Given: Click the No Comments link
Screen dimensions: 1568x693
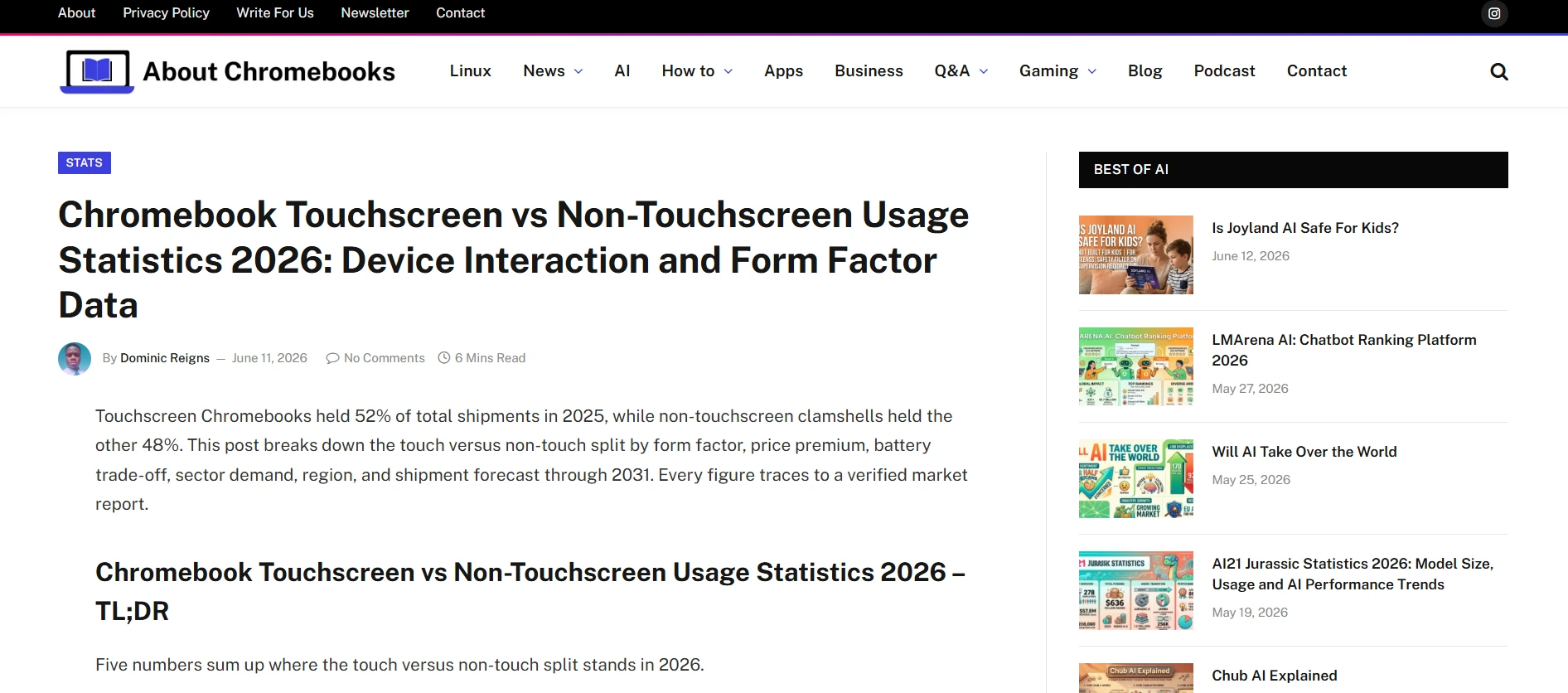Looking at the screenshot, I should click(x=384, y=358).
